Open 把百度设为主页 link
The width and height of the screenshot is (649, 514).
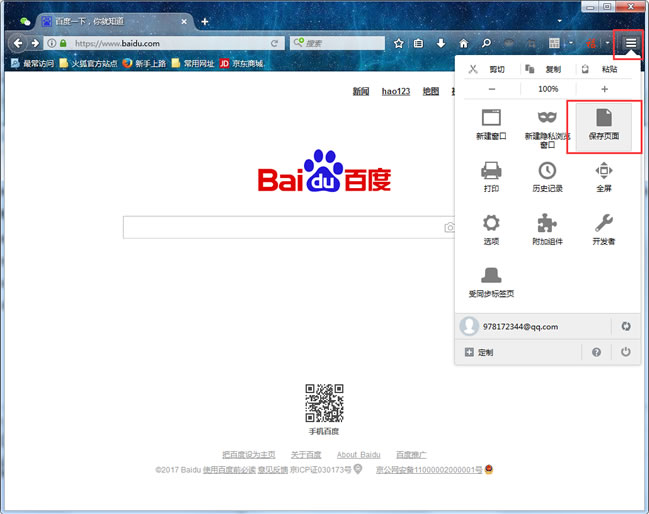click(x=248, y=455)
